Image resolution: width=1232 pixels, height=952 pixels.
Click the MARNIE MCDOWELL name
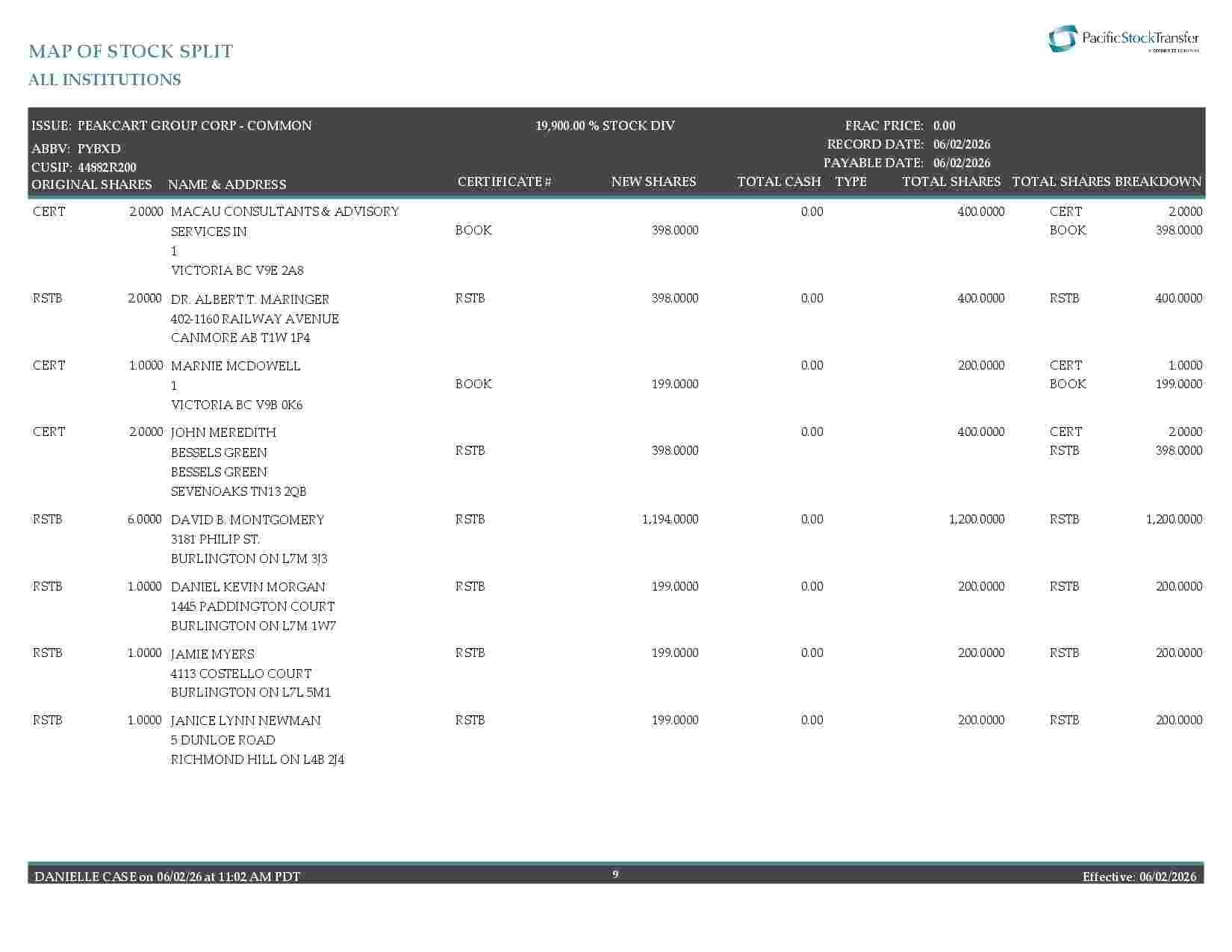click(236, 366)
